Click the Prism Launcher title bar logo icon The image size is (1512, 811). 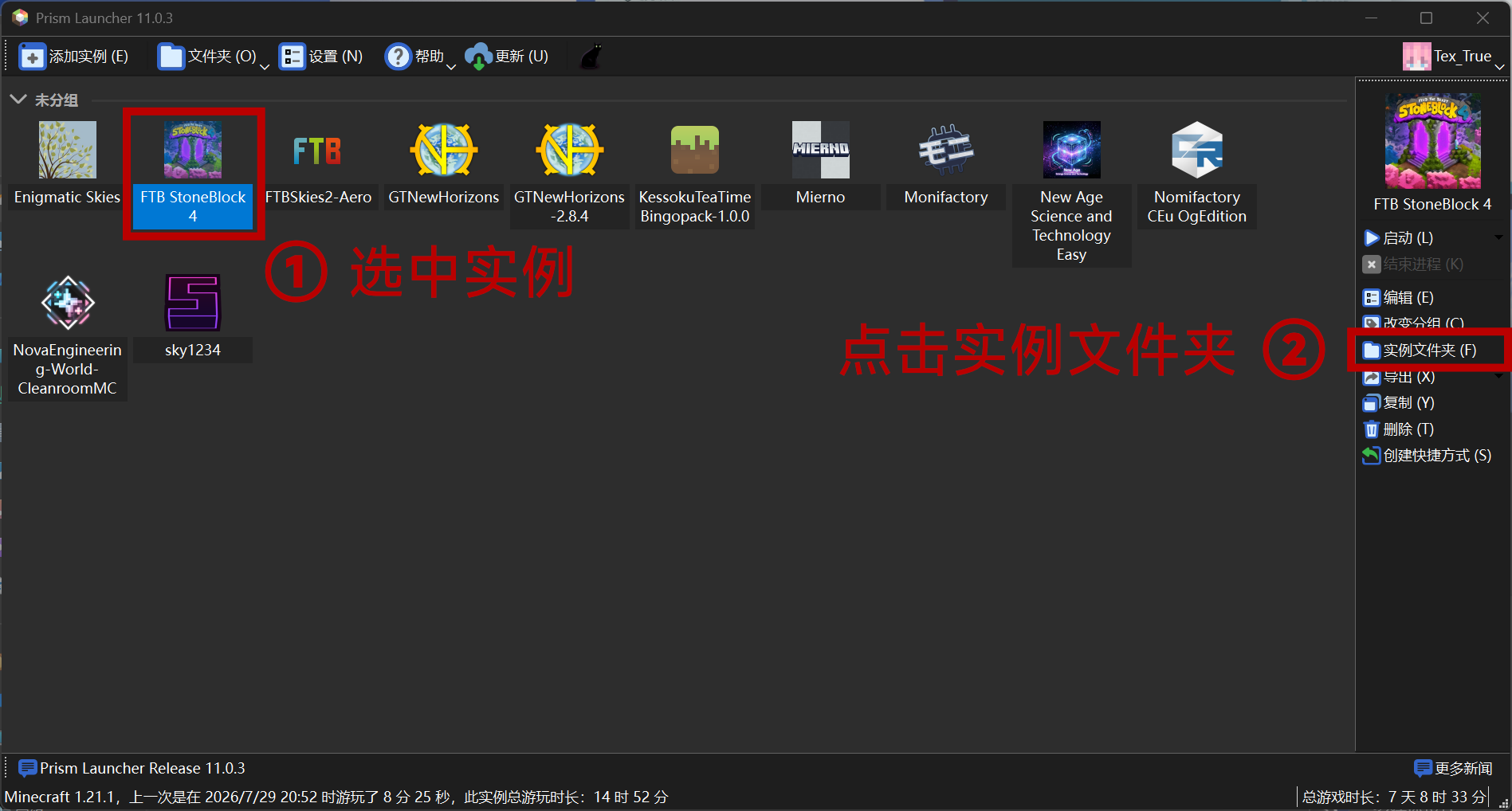20,18
